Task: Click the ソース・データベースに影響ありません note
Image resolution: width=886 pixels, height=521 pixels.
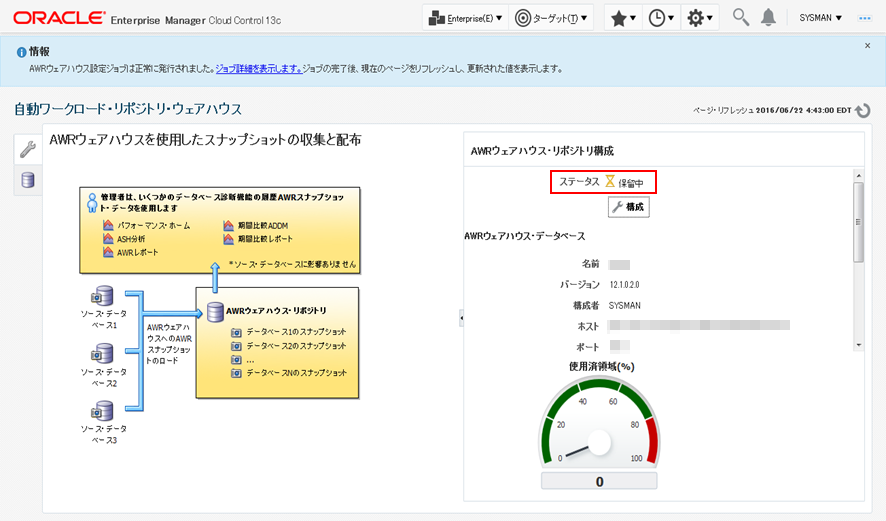Action: coord(293,264)
